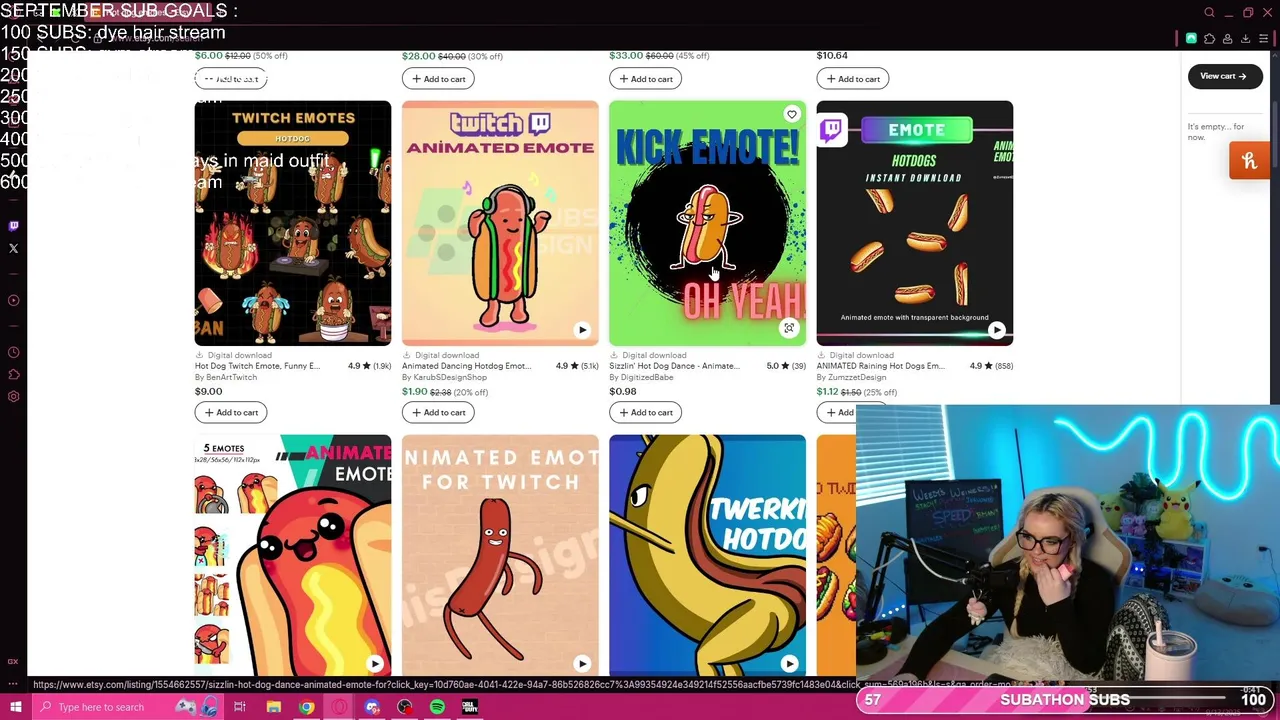
Task: Open Settings gear icon in Opera sidebar
Action: point(13,396)
